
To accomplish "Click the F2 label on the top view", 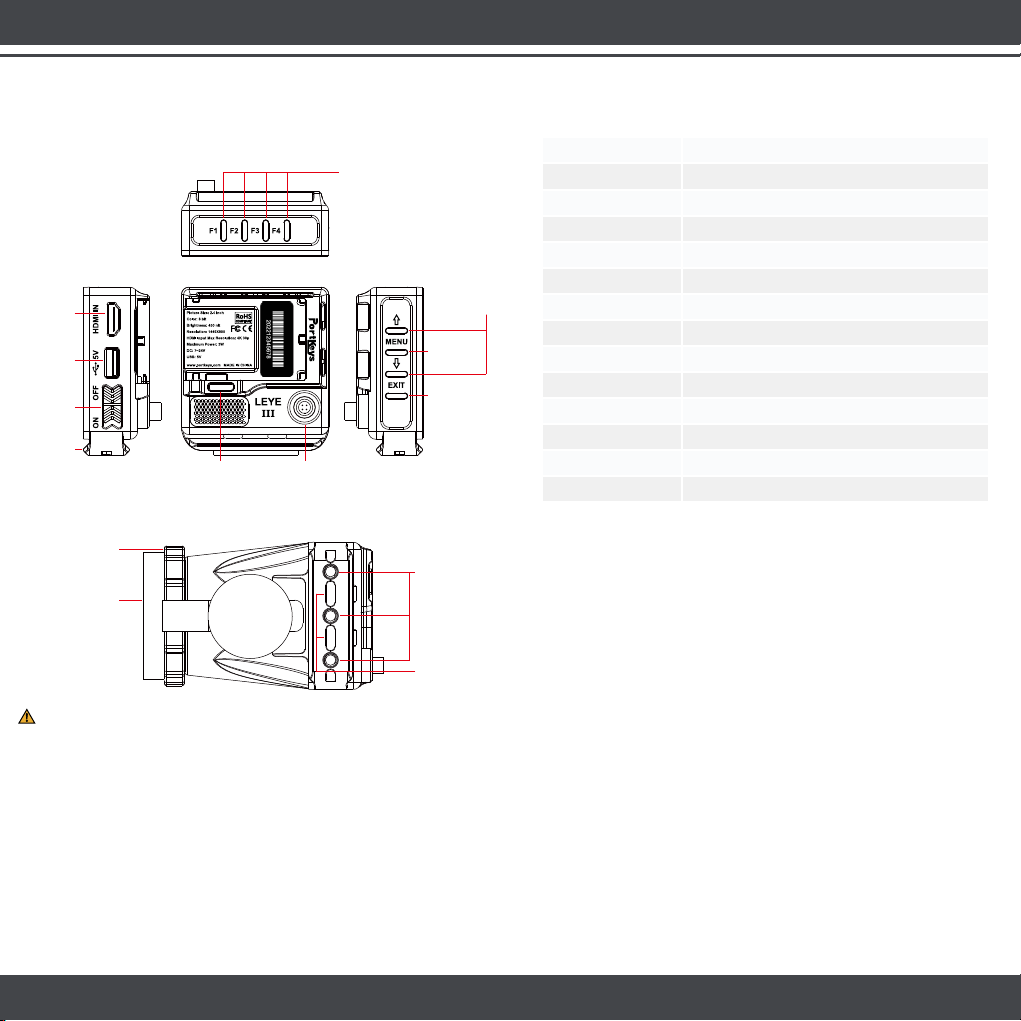I will tap(234, 231).
